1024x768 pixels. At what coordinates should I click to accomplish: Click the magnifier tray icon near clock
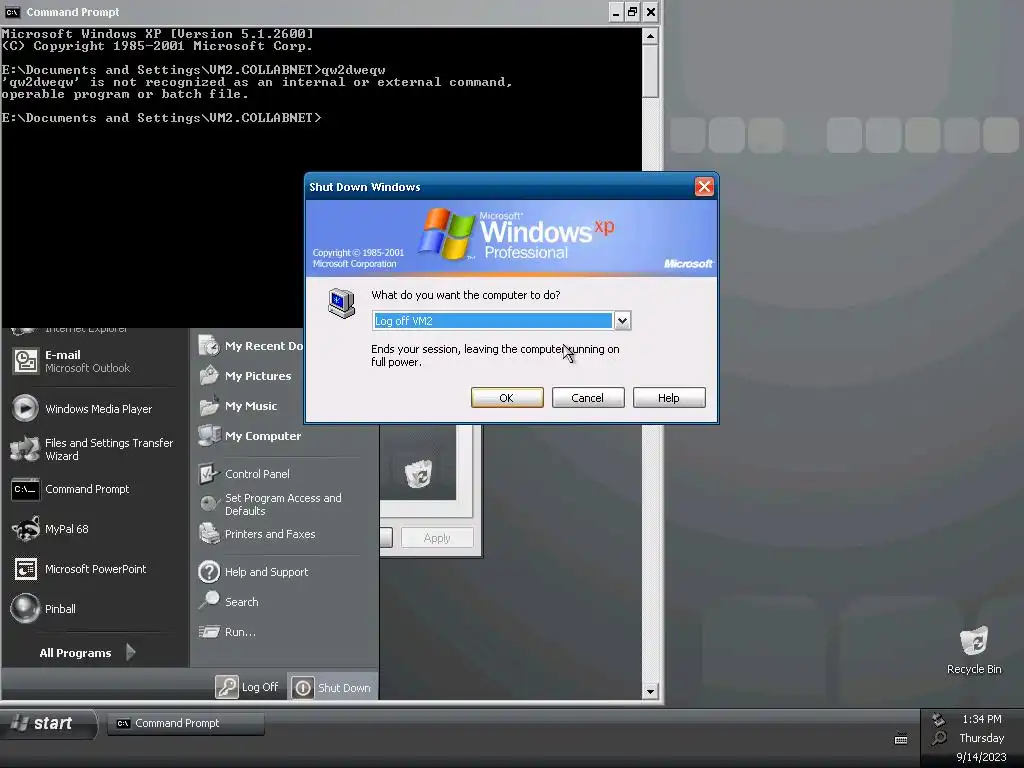click(x=939, y=739)
